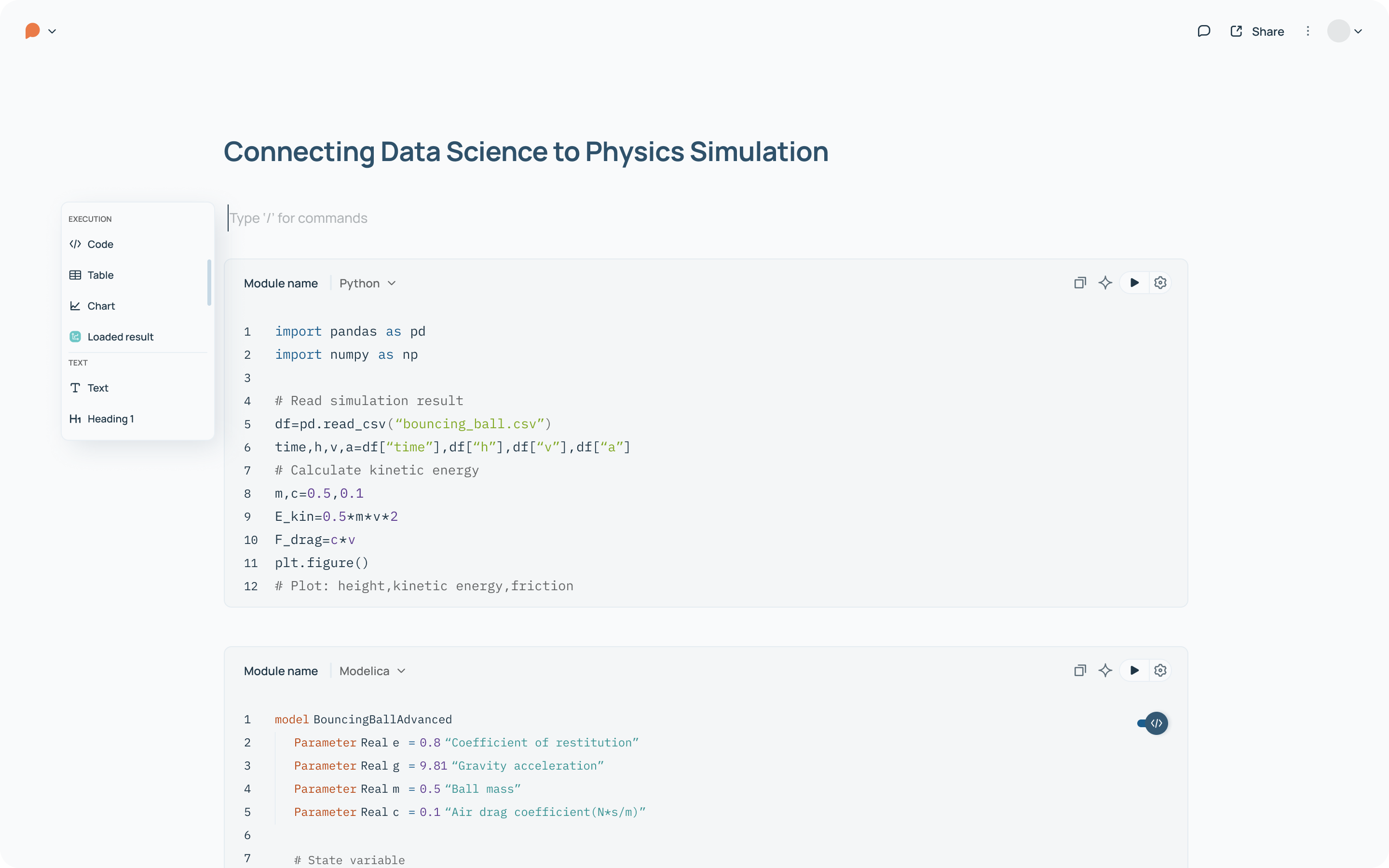Image resolution: width=1389 pixels, height=868 pixels.
Task: Click the AI sparkle icon in Modelica module
Action: 1105,670
